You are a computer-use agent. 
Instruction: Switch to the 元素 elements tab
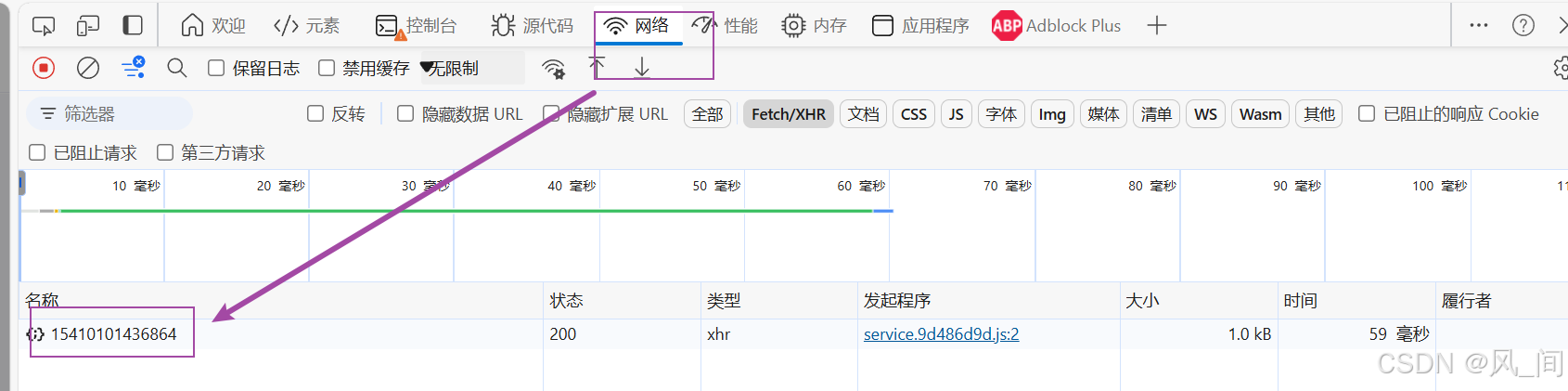point(307,25)
